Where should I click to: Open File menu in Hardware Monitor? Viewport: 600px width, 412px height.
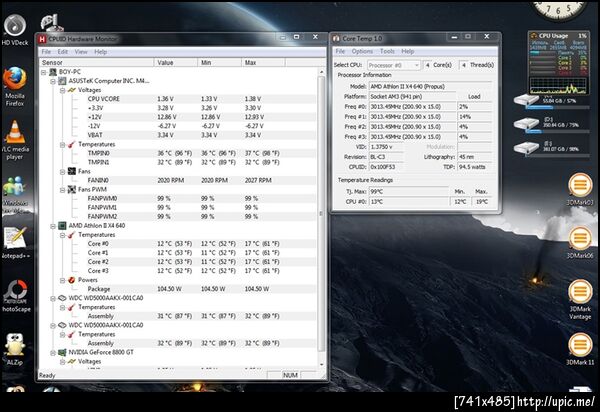(x=46, y=52)
